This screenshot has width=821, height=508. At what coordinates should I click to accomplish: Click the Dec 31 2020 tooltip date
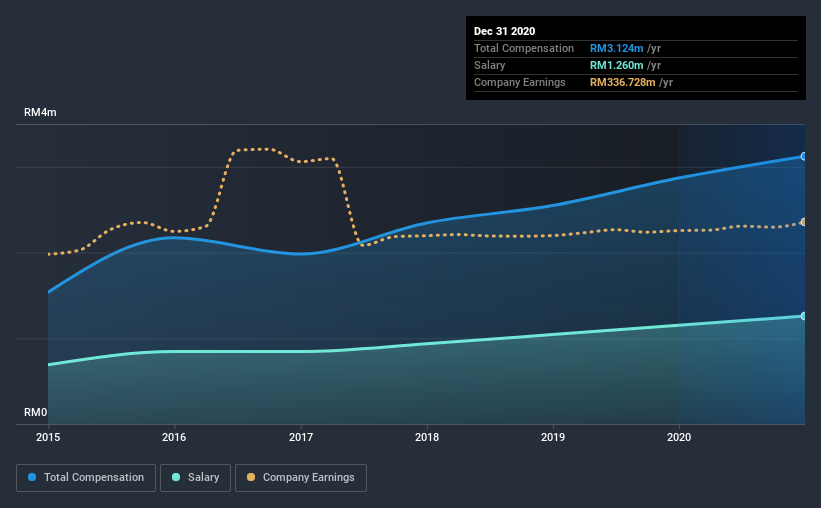504,31
